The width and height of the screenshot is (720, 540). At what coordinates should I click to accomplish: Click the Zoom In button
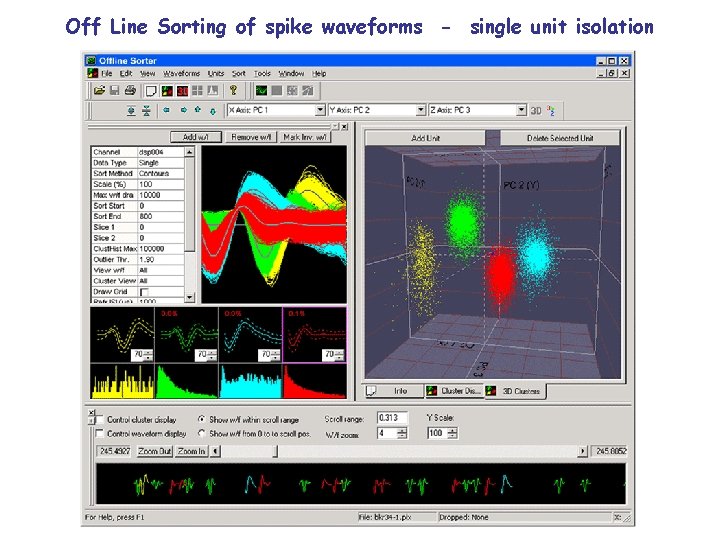pos(191,451)
